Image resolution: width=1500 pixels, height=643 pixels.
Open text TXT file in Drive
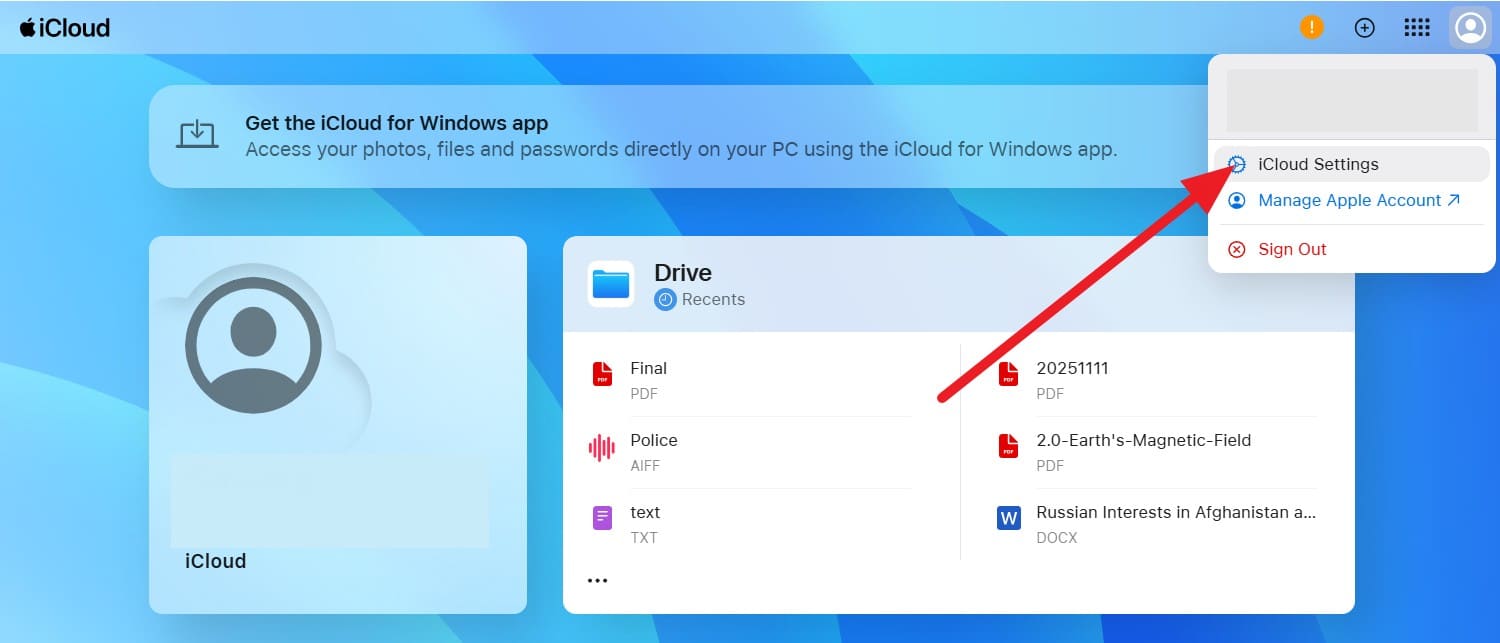pos(644,512)
